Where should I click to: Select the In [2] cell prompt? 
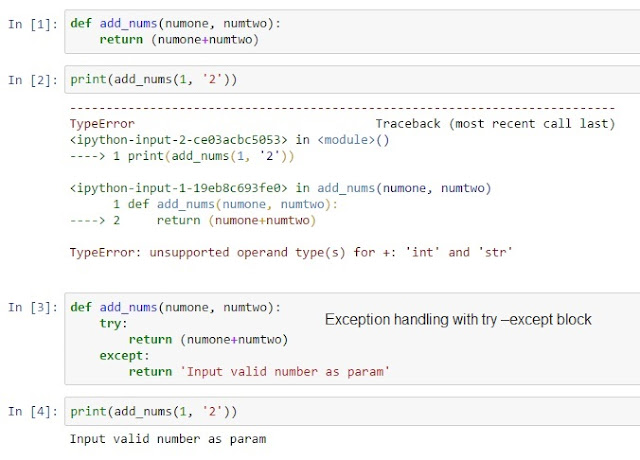[x=33, y=80]
